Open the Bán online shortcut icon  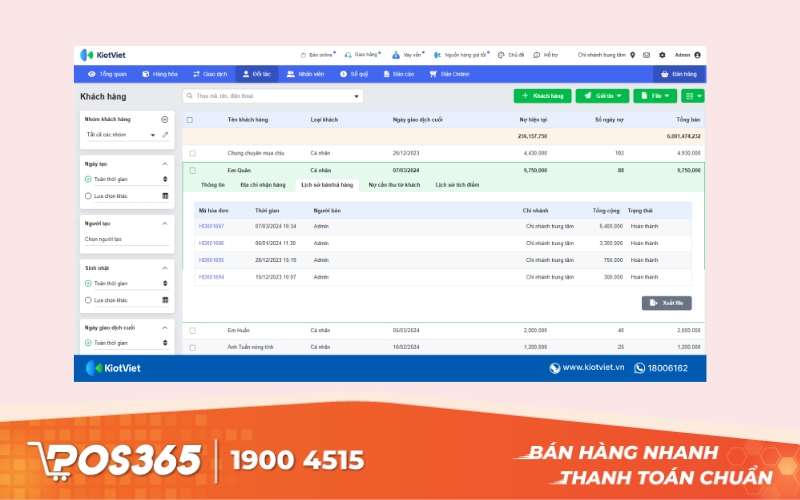point(303,55)
